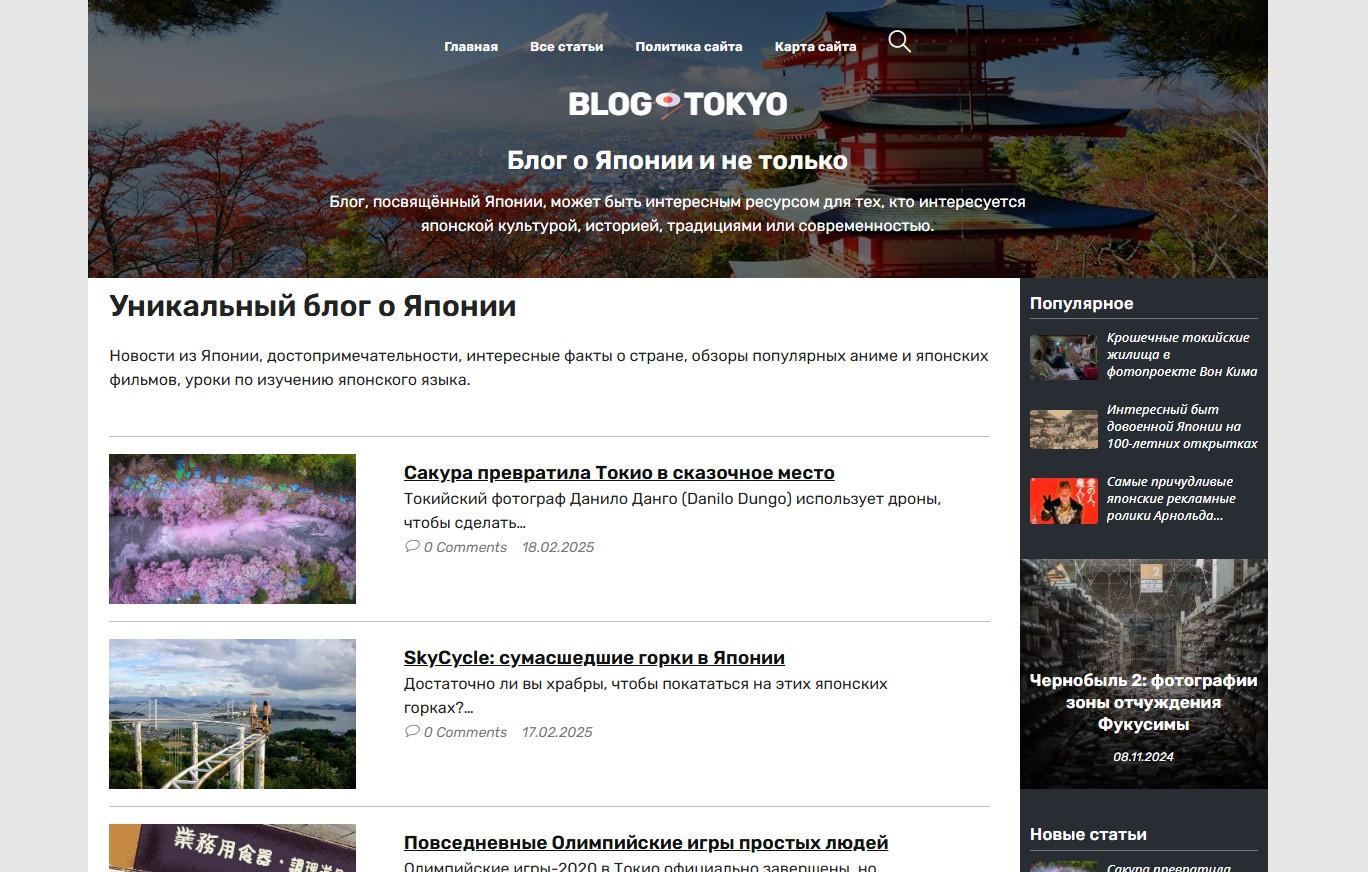Click the Новые статьи sidebar heading
The height and width of the screenshot is (872, 1368).
click(x=1088, y=834)
